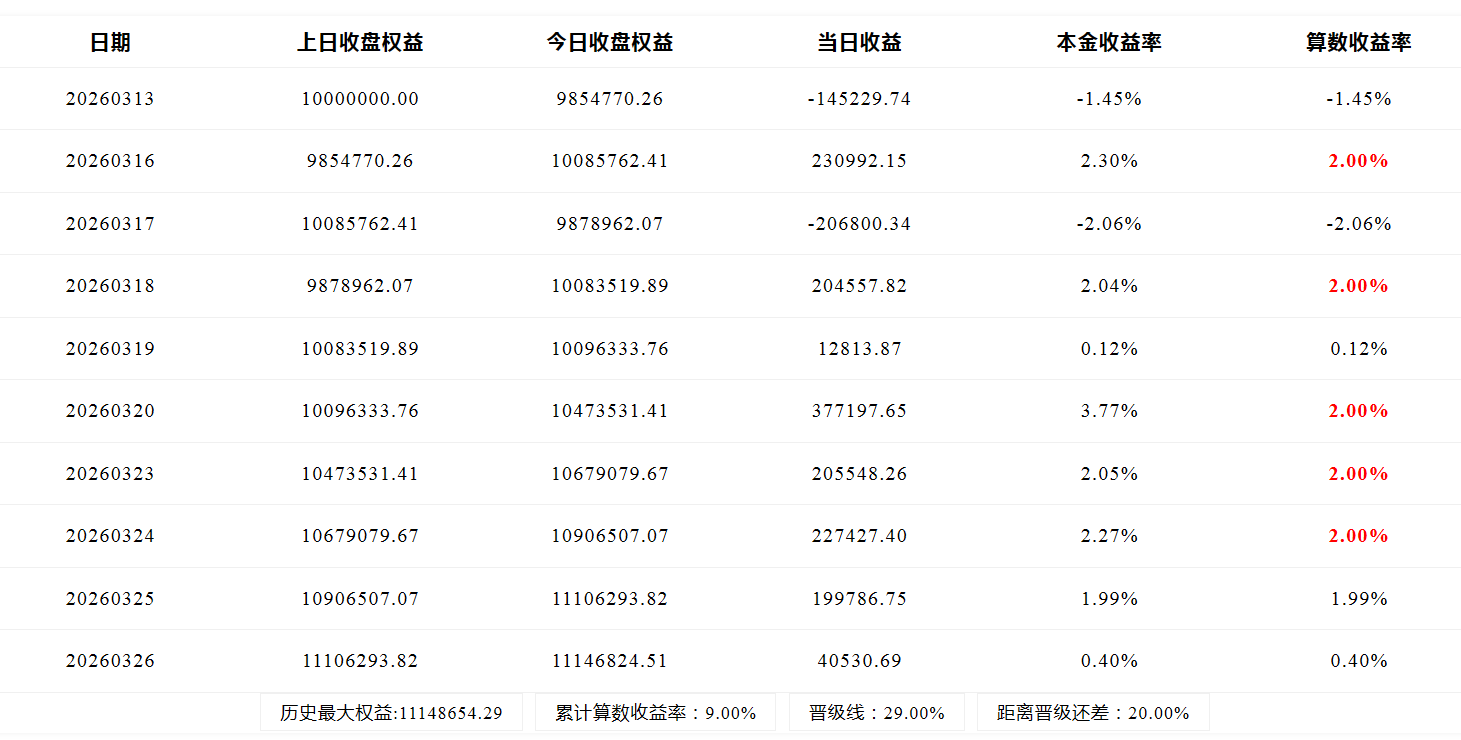1461x740 pixels.
Task: Click the 上日收盘权益 column header
Action: [x=360, y=42]
